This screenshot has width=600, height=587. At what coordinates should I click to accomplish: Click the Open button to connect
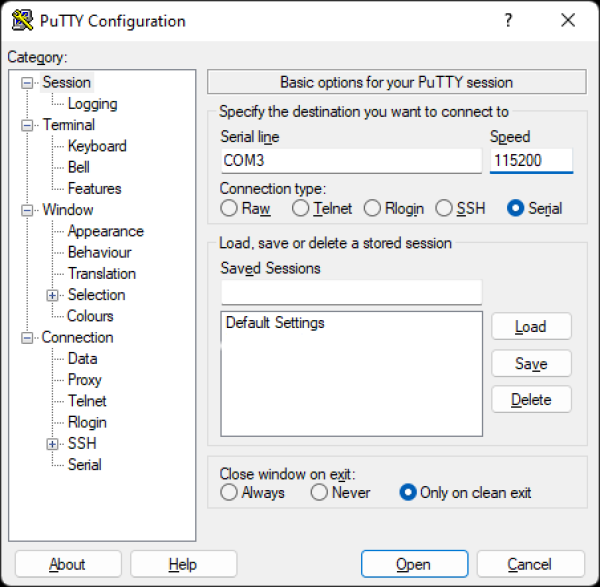[413, 564]
